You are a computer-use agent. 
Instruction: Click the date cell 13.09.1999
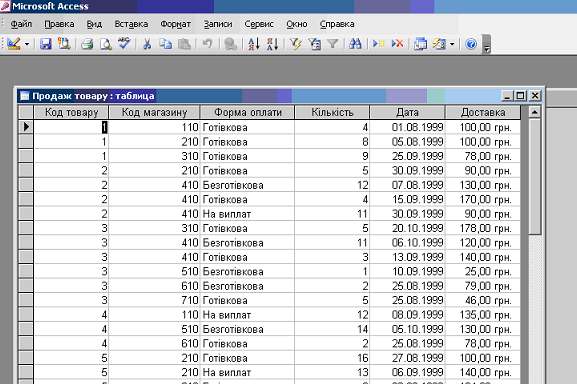(x=407, y=257)
